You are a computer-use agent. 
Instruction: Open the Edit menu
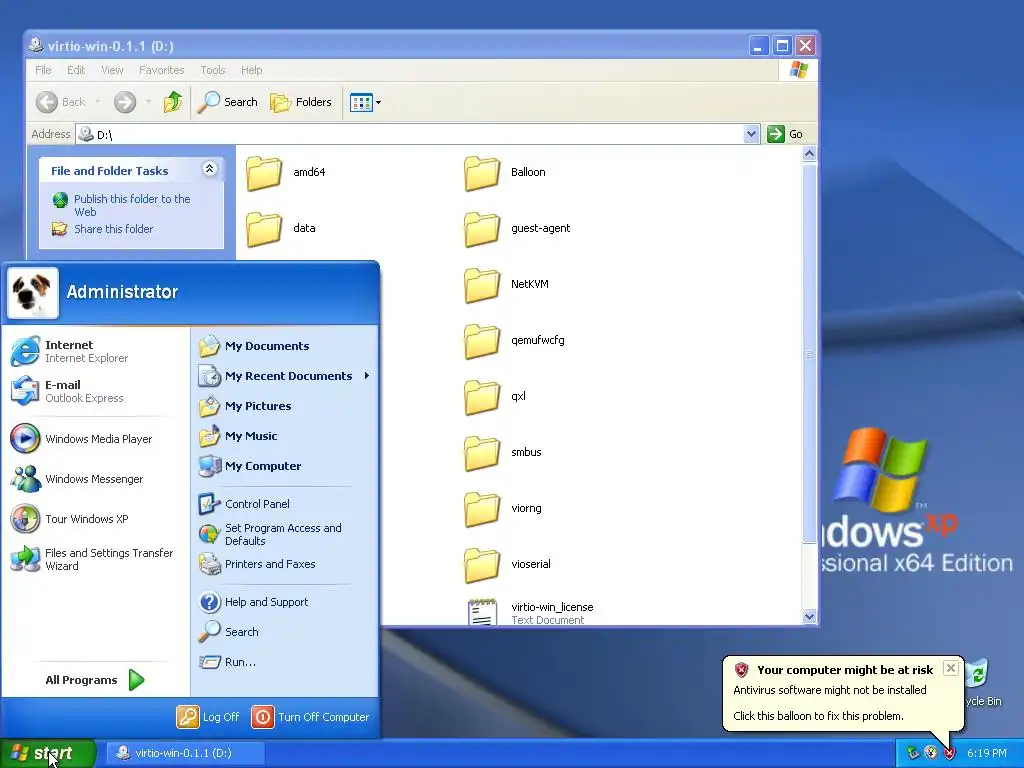[x=76, y=70]
